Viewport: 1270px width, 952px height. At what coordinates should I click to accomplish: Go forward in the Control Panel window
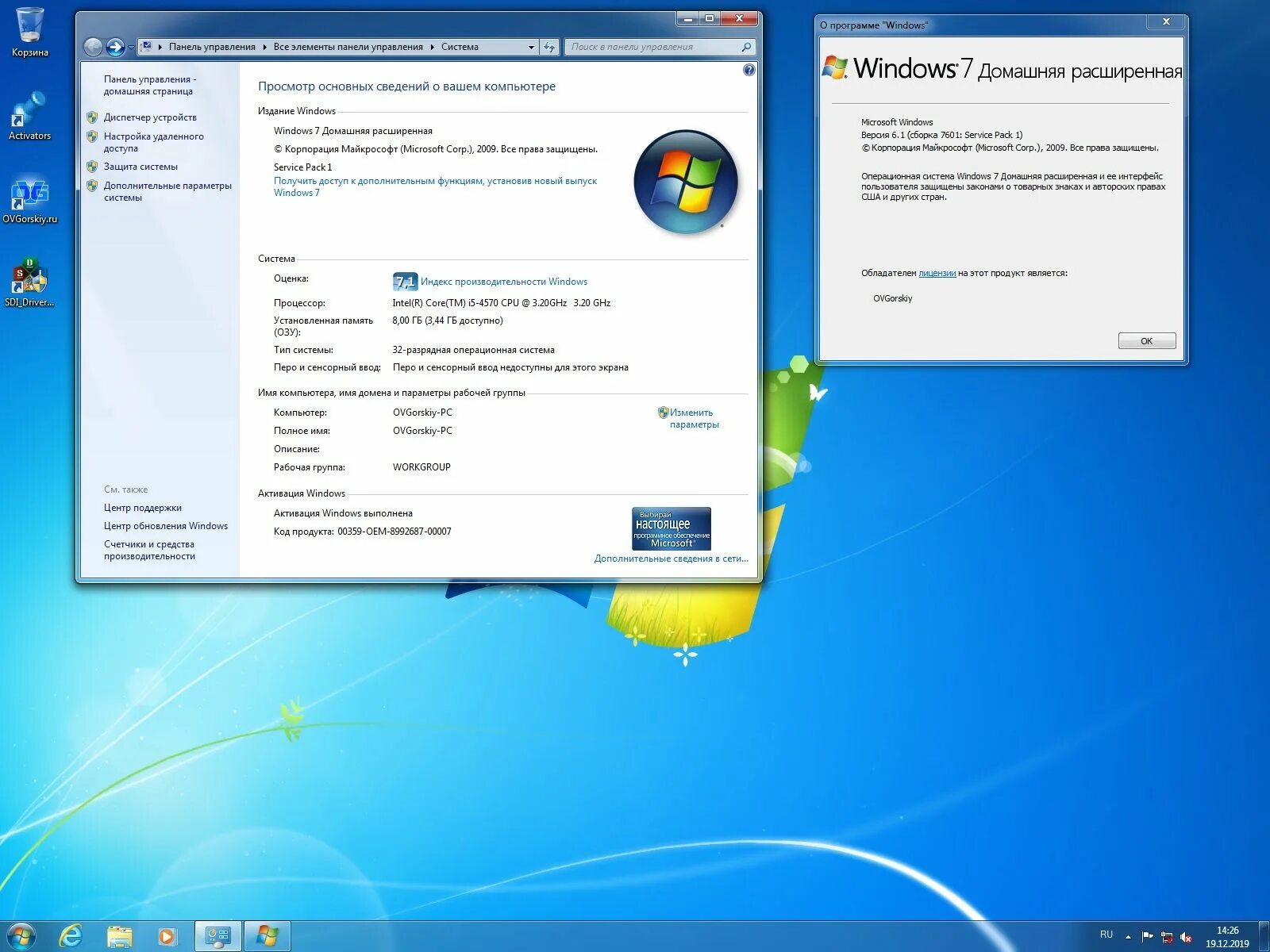tap(115, 48)
